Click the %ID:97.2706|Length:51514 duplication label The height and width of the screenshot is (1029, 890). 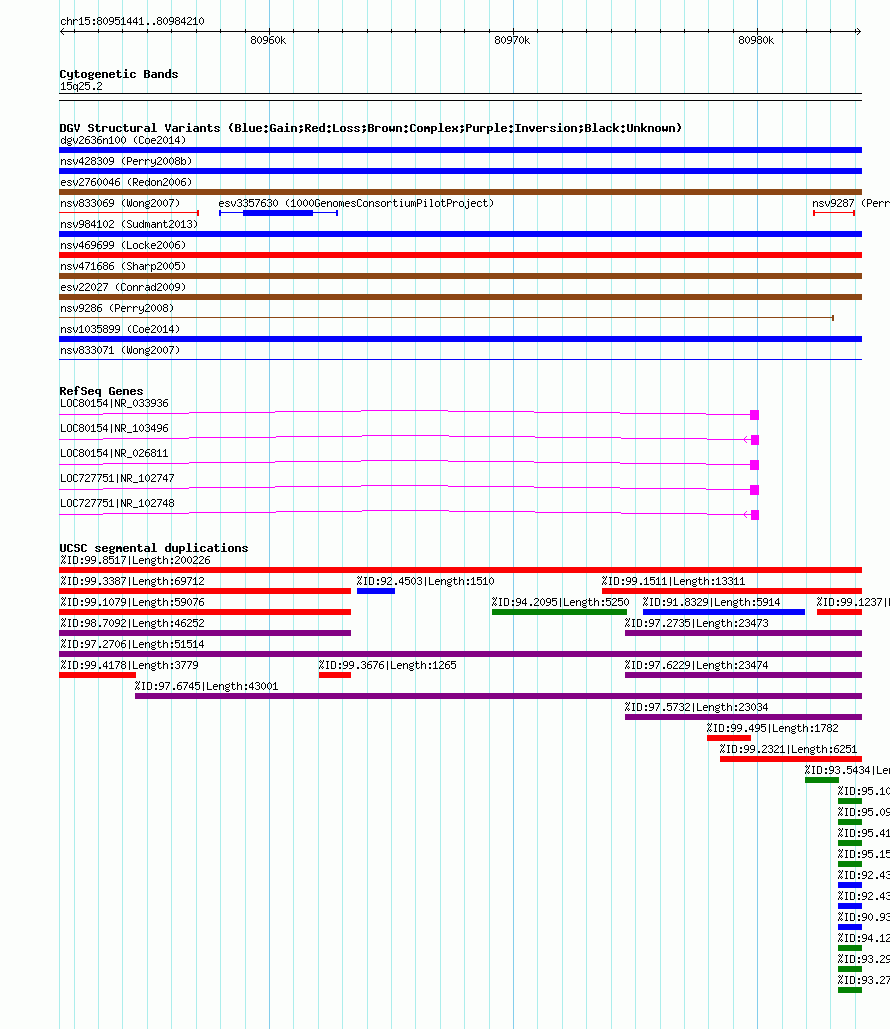coord(132,644)
